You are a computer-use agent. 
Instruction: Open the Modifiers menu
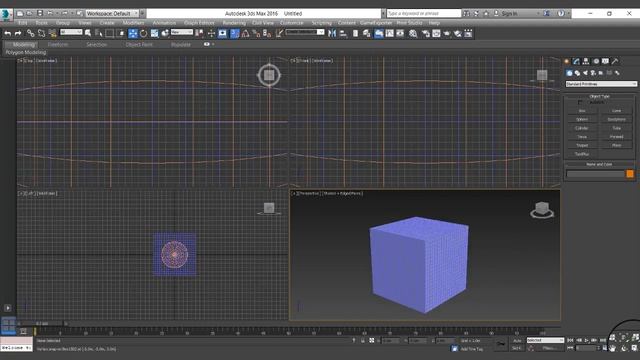tap(133, 23)
